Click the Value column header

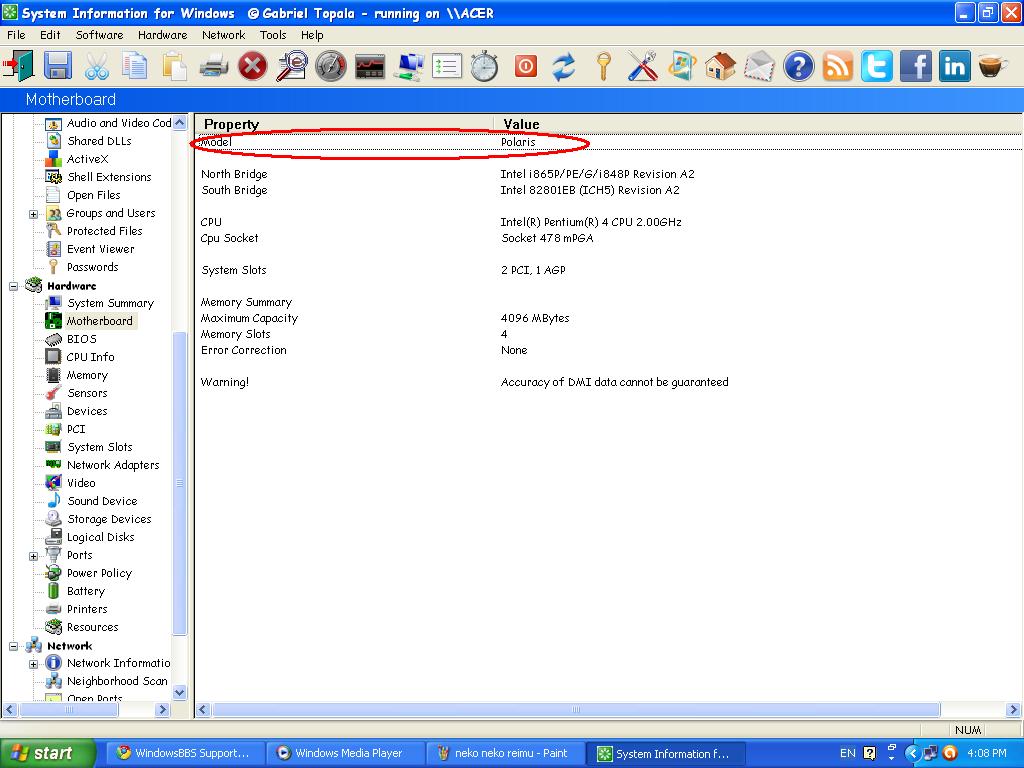coord(758,124)
